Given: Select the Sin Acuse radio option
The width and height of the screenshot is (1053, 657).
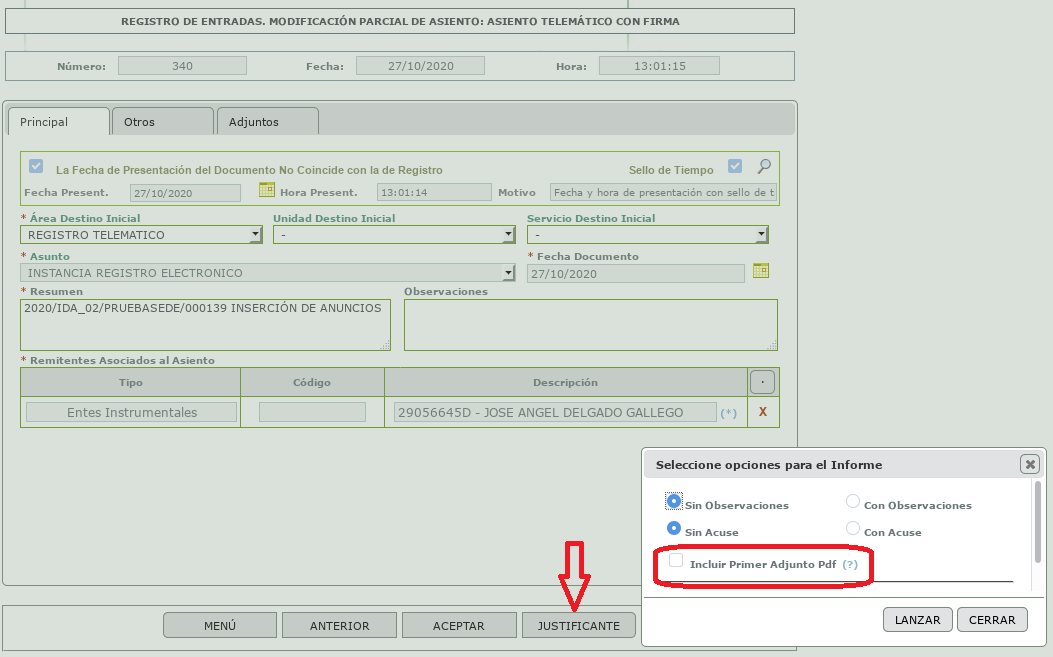Looking at the screenshot, I should (674, 528).
